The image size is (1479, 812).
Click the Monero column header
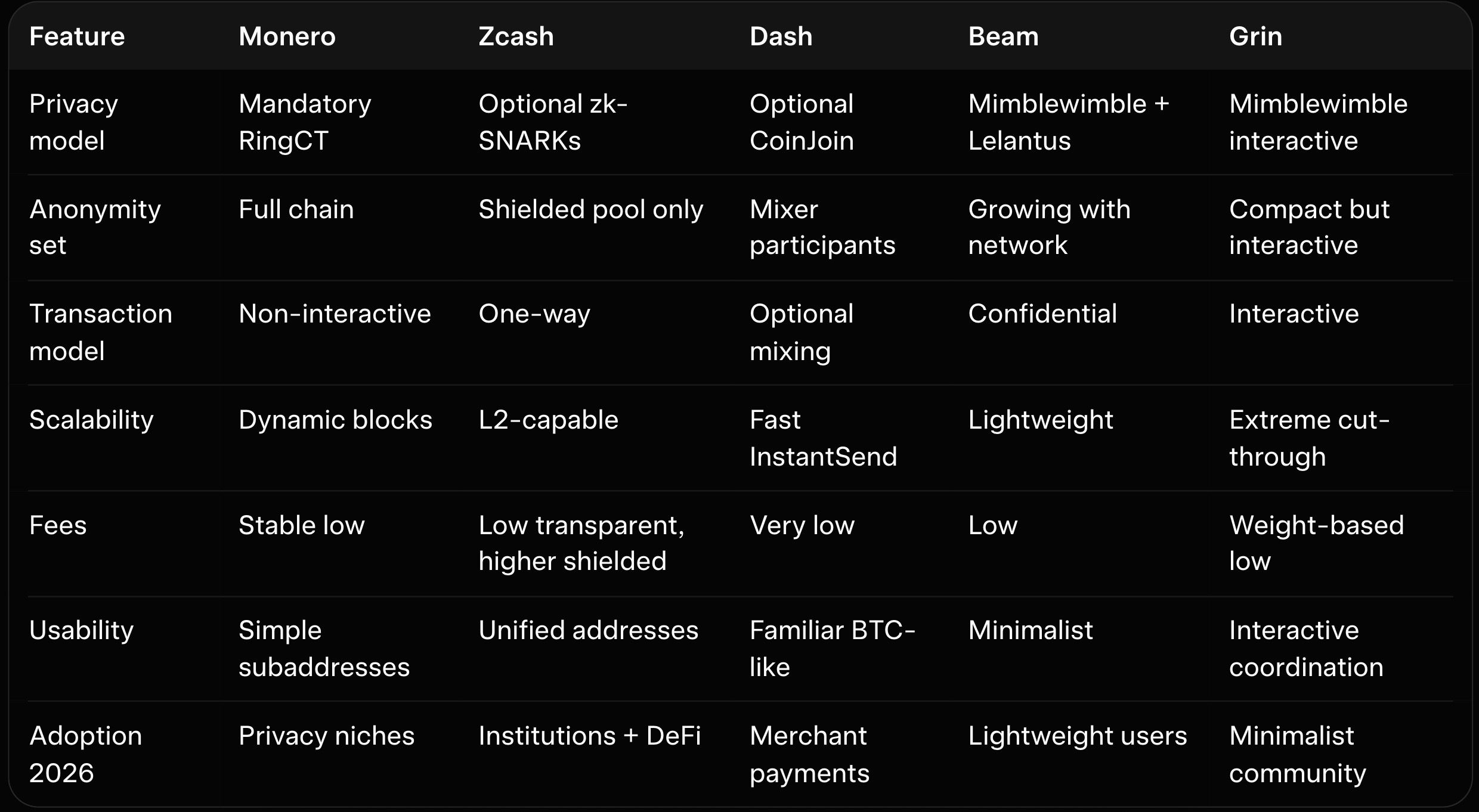(x=287, y=37)
